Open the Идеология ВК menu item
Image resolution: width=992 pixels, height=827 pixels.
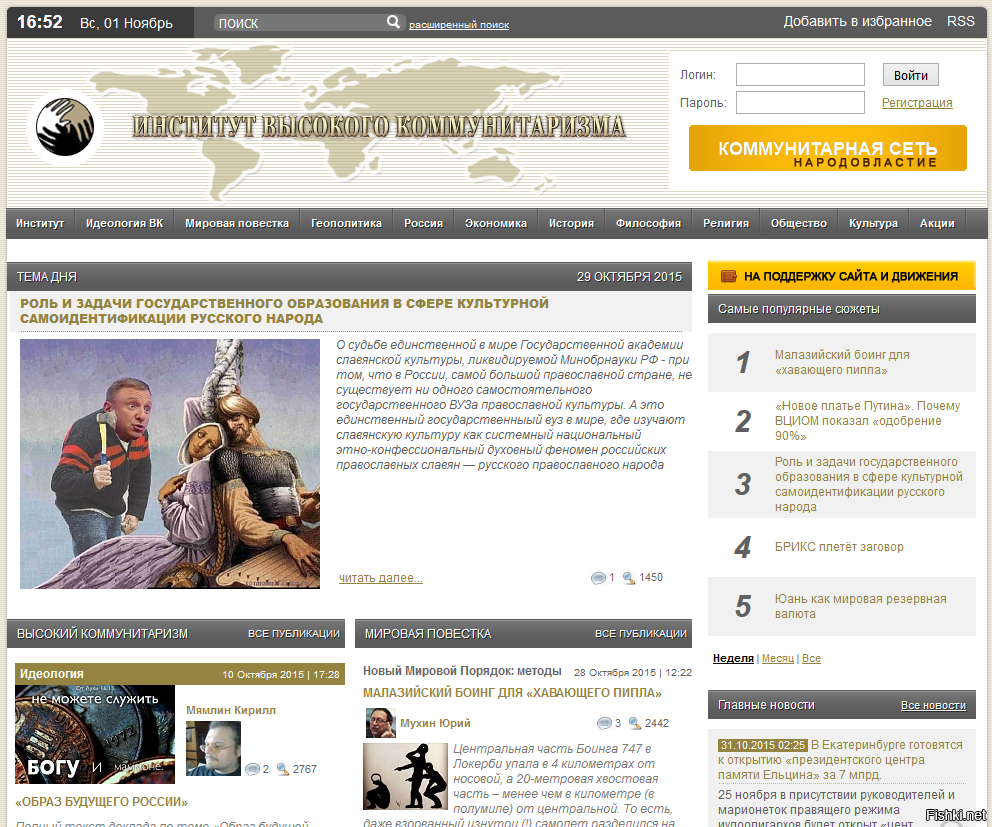click(x=124, y=223)
